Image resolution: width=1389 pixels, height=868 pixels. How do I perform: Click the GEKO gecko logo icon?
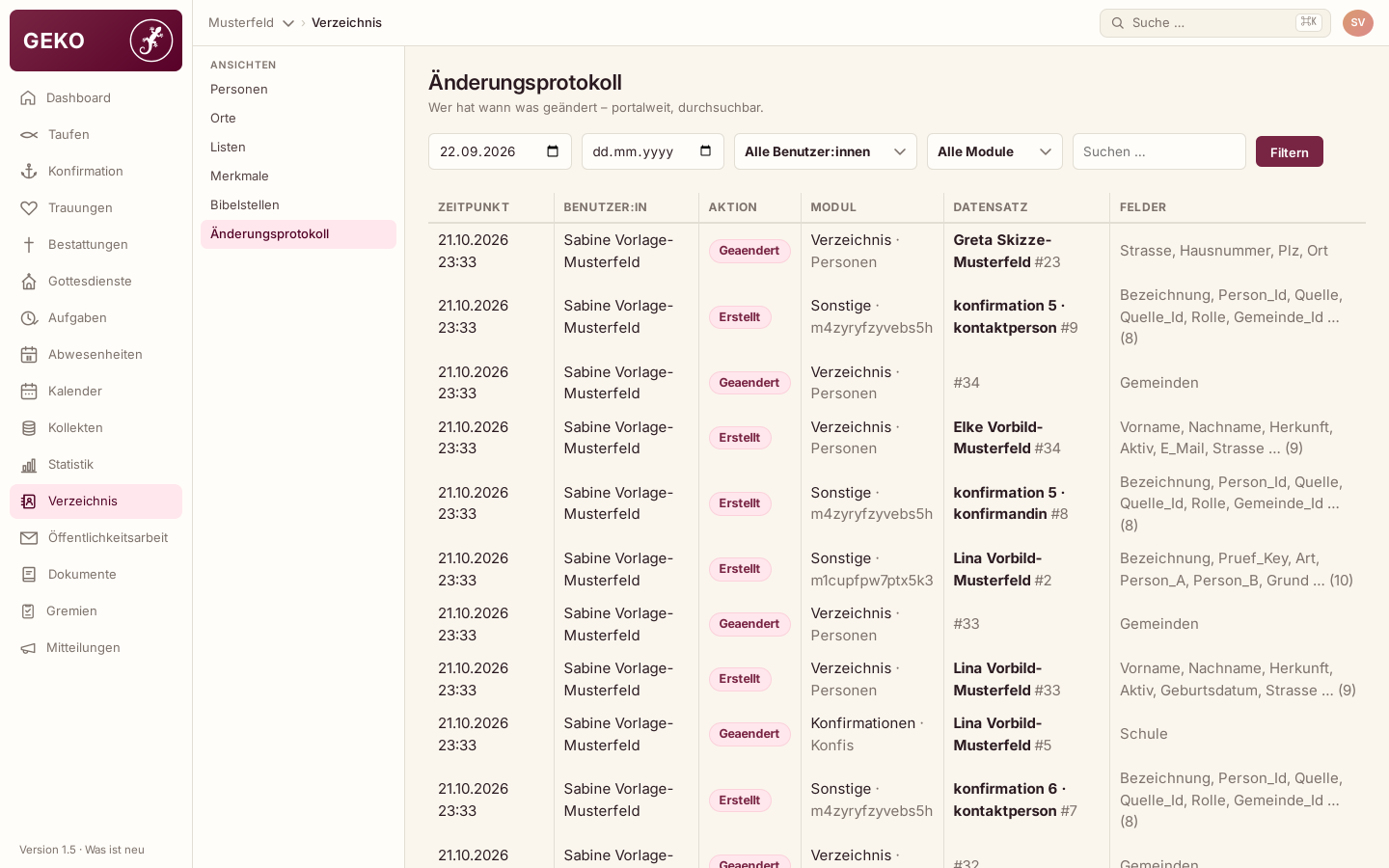click(151, 41)
